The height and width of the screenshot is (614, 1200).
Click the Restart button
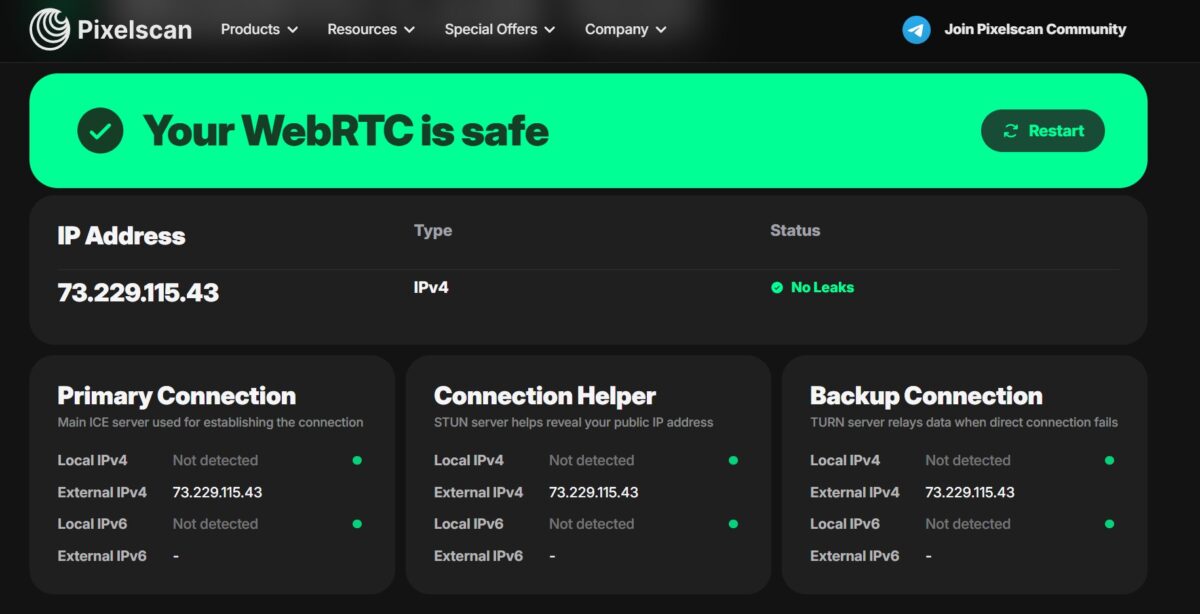click(1043, 131)
